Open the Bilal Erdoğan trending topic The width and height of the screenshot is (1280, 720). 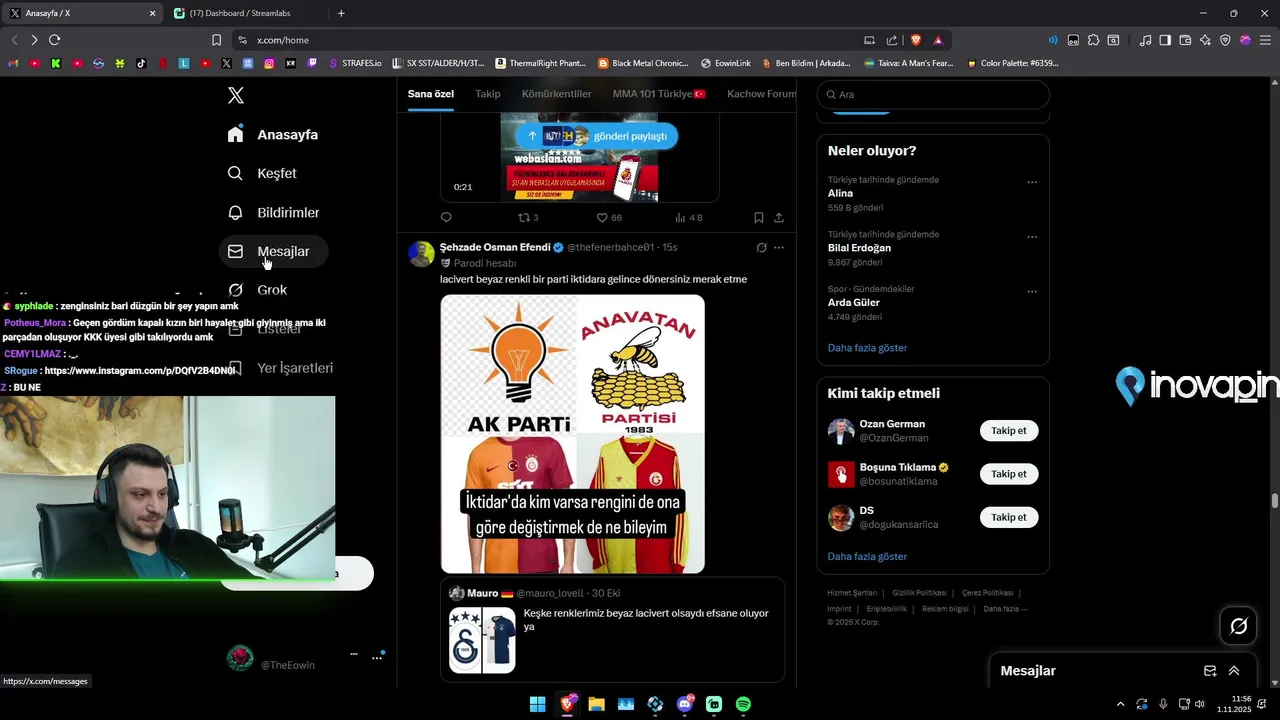(933, 248)
